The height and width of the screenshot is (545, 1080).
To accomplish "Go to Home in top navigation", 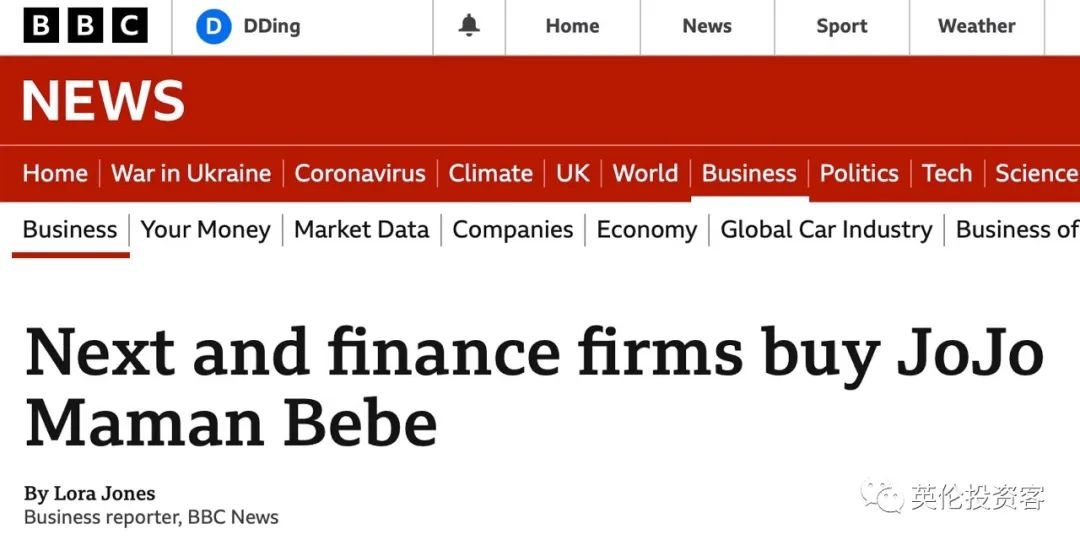I will click(572, 27).
